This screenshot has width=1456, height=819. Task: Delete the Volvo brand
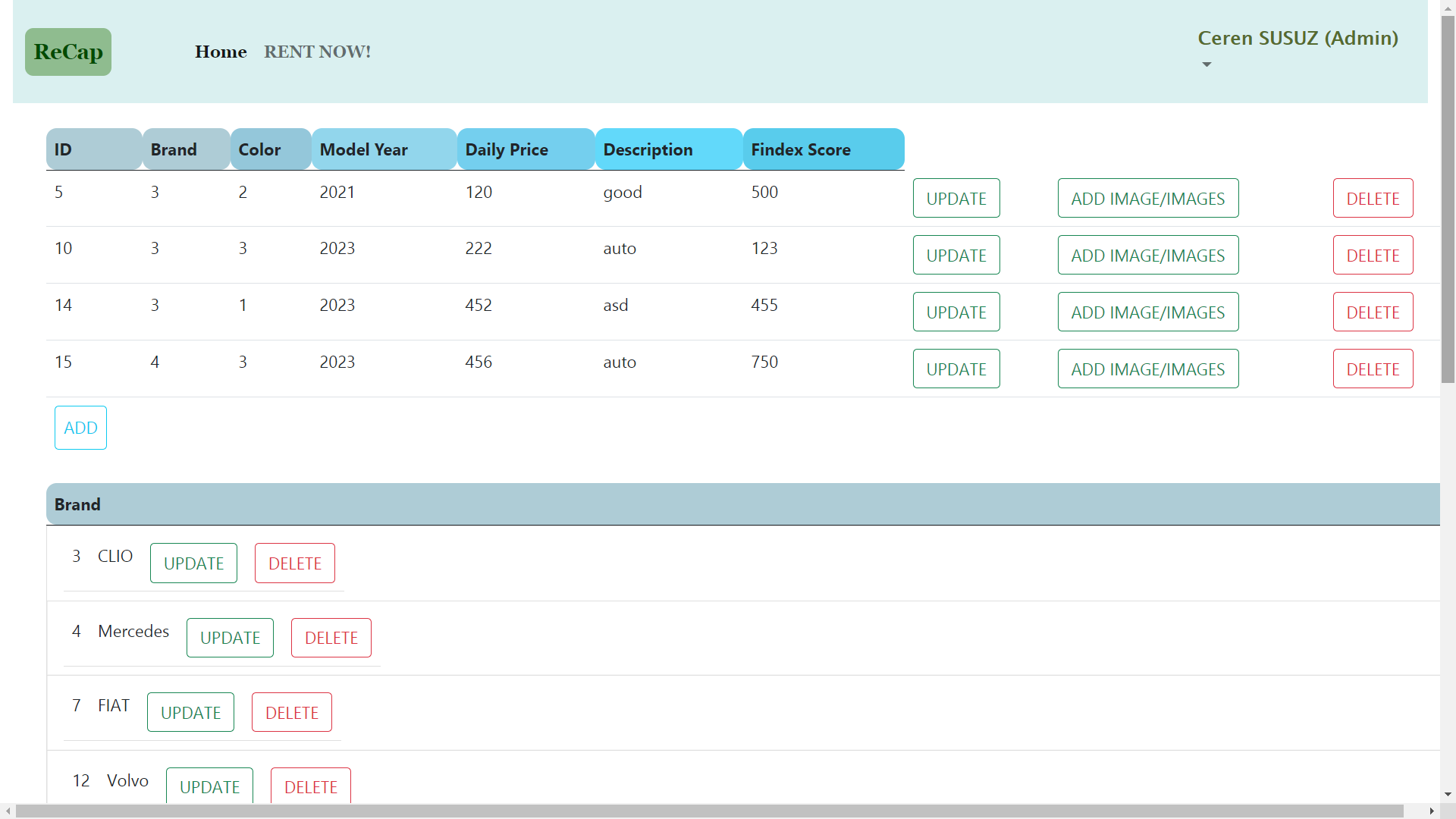[310, 786]
